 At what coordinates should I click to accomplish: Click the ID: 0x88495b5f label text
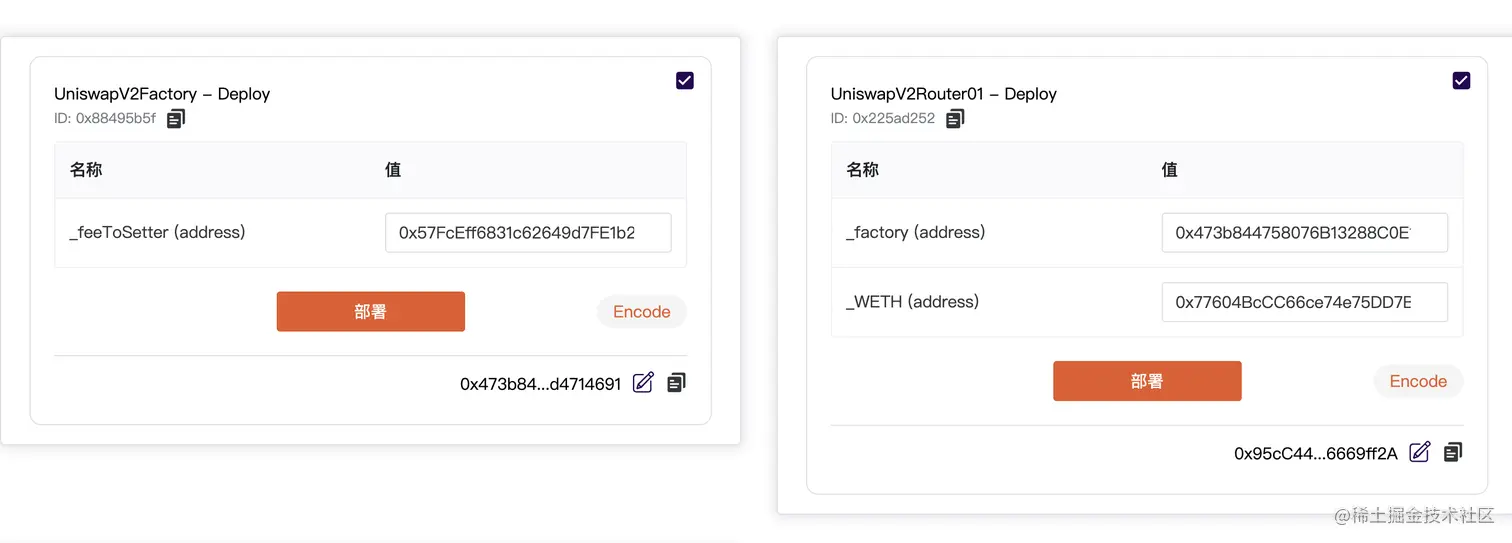pos(105,119)
